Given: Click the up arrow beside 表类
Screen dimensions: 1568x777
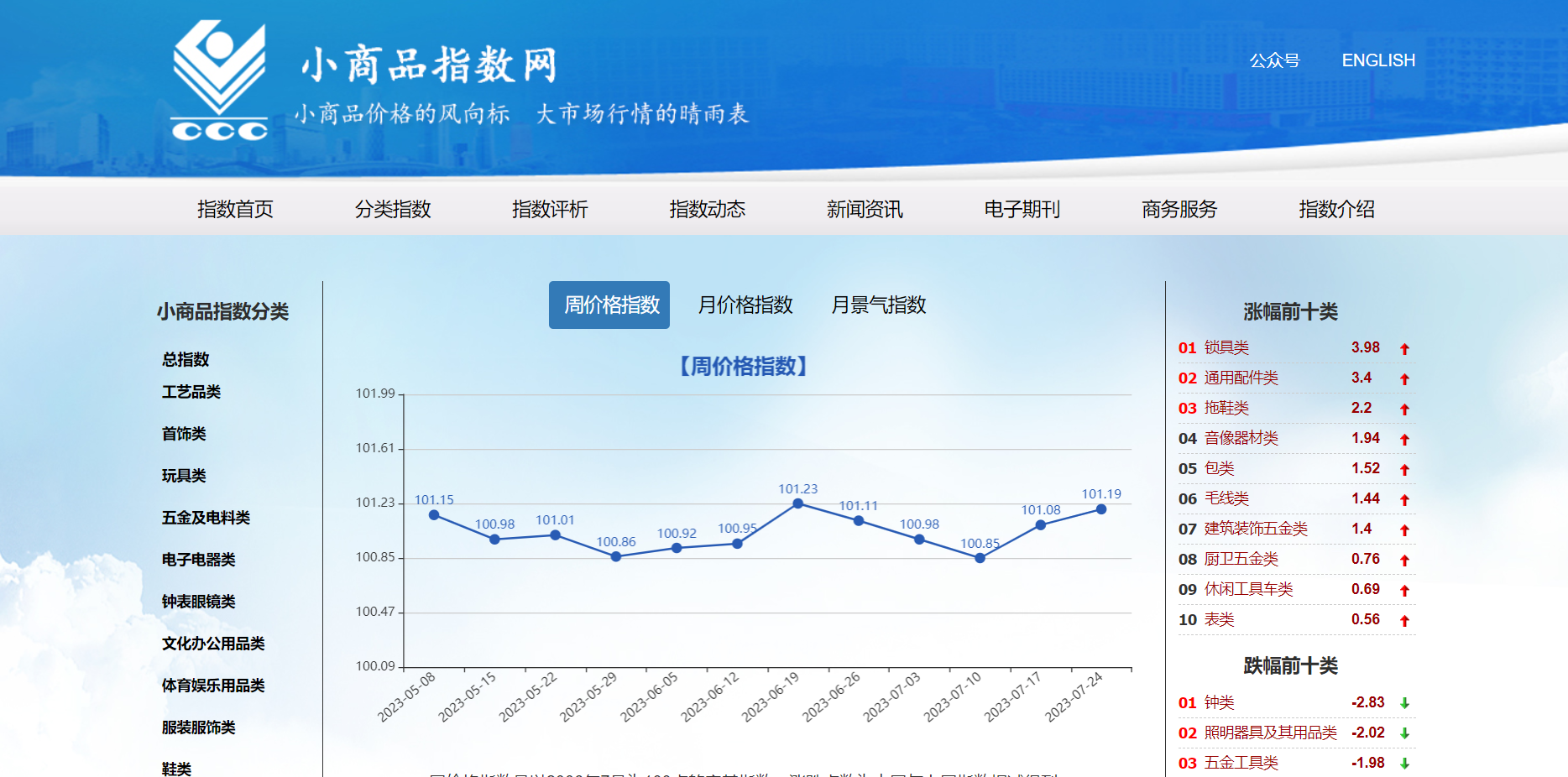Looking at the screenshot, I should point(1405,619).
